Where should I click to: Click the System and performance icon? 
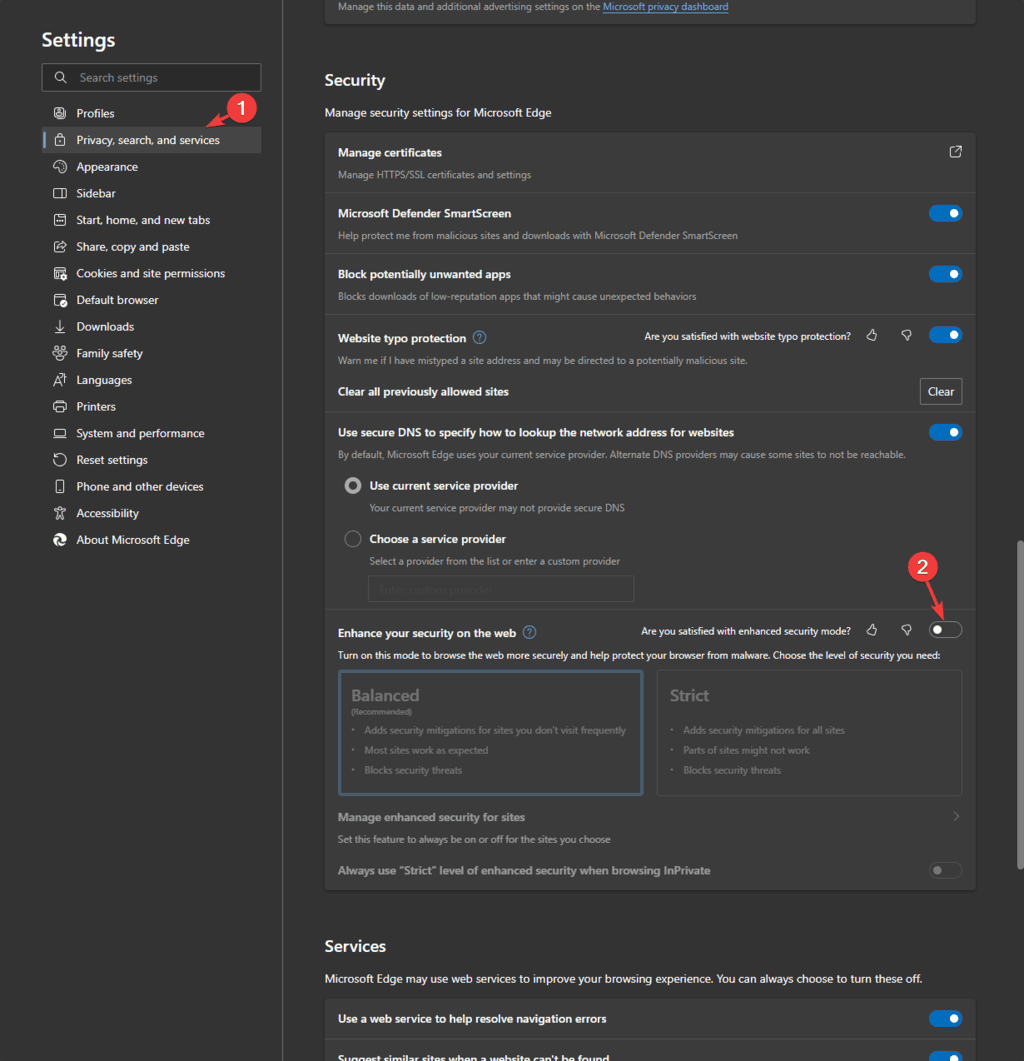point(60,433)
